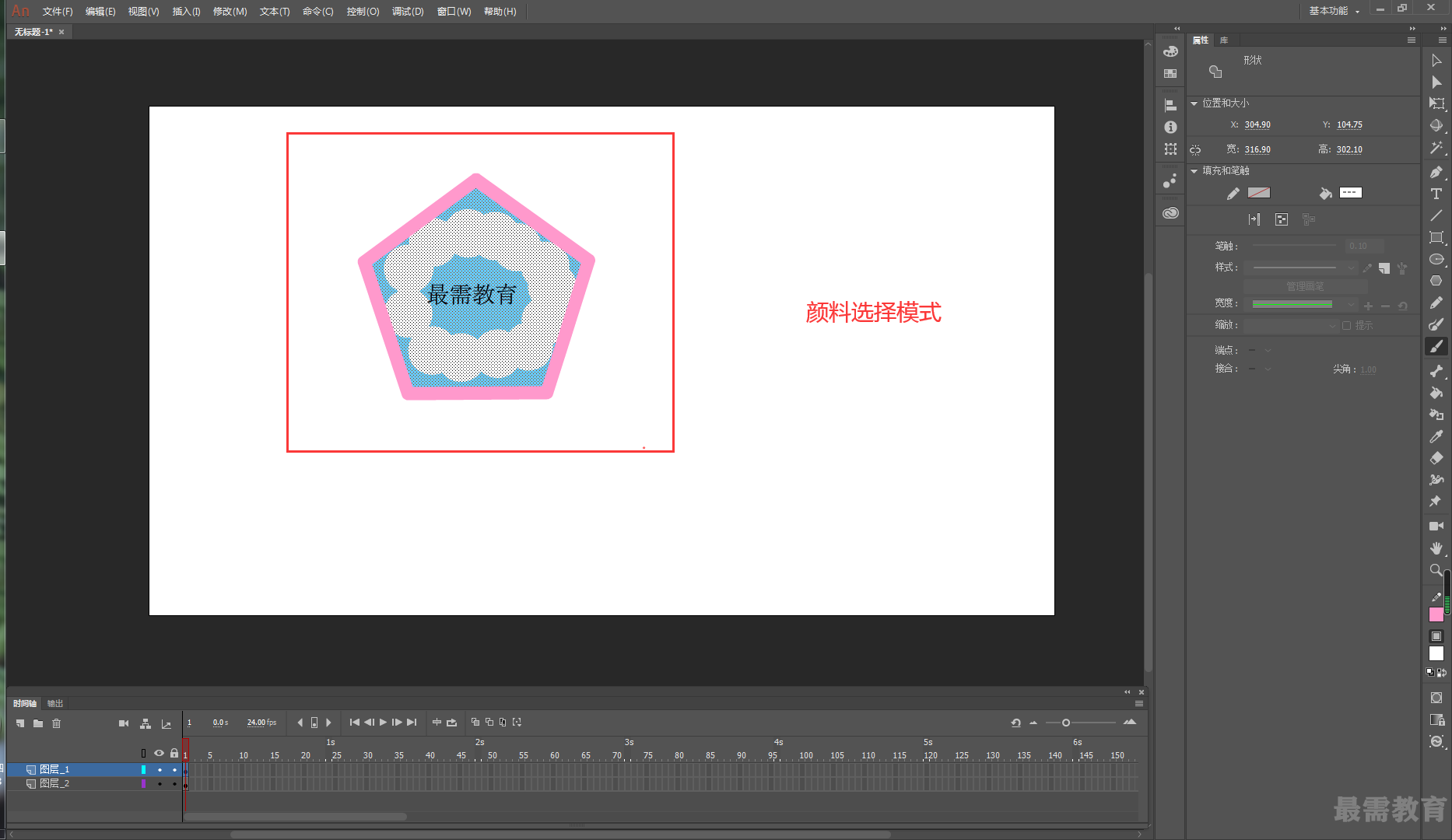Open the 修改(M) menu
The image size is (1452, 840).
tap(230, 12)
